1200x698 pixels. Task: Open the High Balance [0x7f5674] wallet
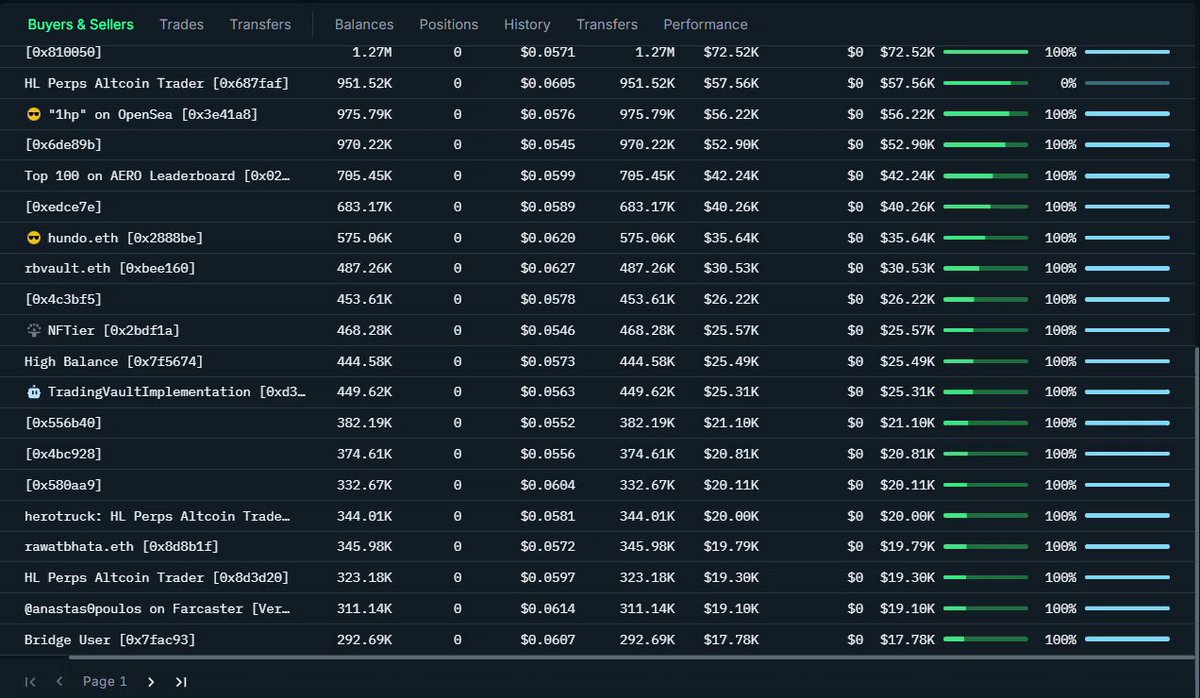pyautogui.click(x=114, y=361)
